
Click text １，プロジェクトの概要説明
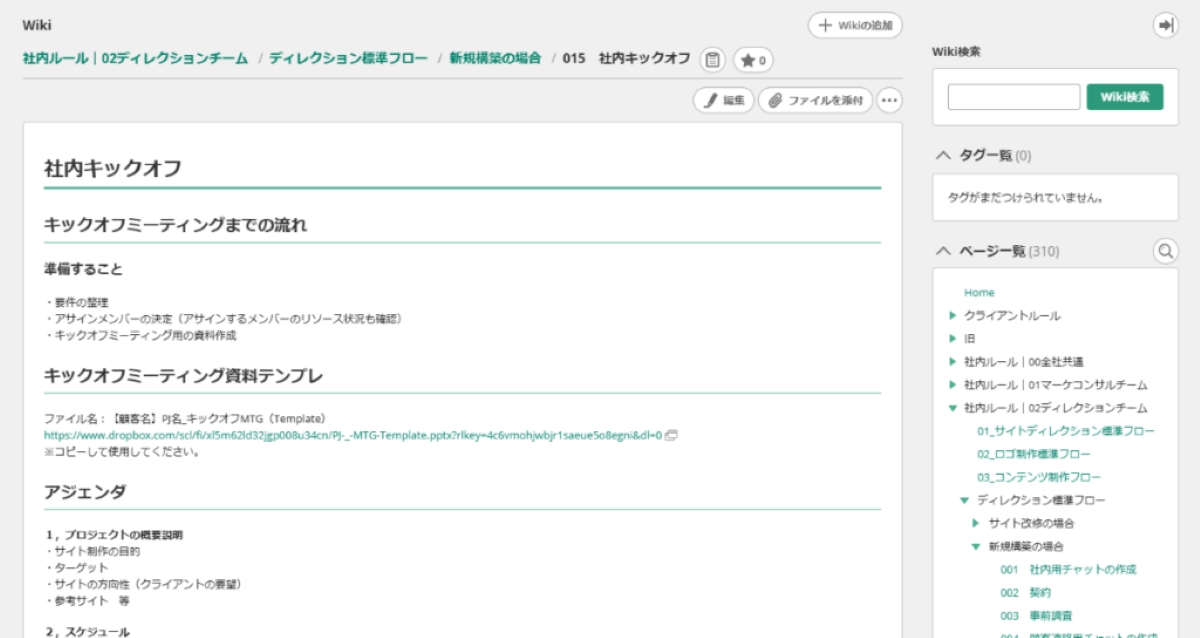(x=114, y=536)
